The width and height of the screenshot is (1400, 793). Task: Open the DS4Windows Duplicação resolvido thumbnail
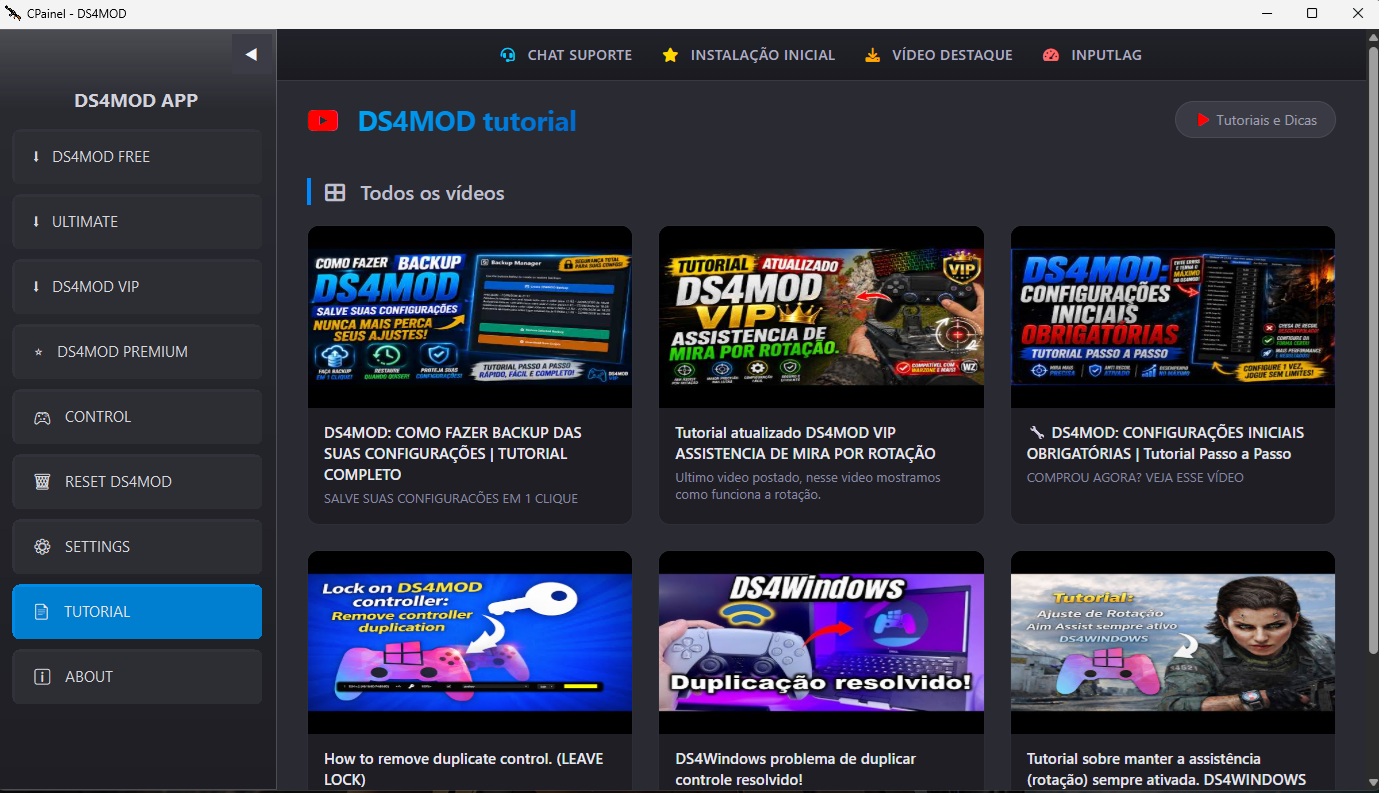point(821,642)
